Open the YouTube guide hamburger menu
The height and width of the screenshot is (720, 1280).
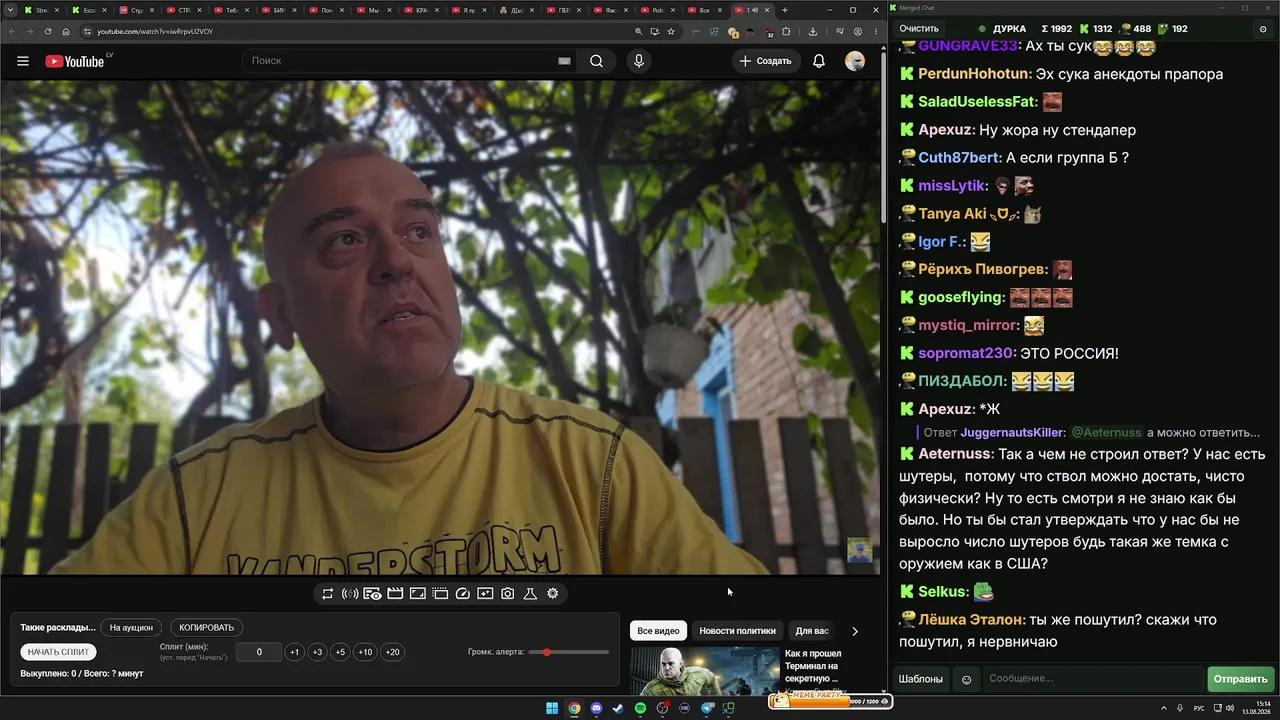tap(23, 61)
